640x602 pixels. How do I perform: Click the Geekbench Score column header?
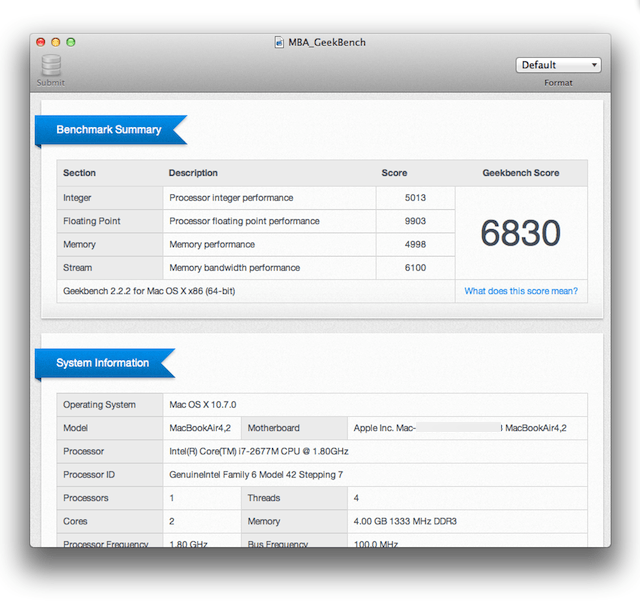tap(520, 173)
